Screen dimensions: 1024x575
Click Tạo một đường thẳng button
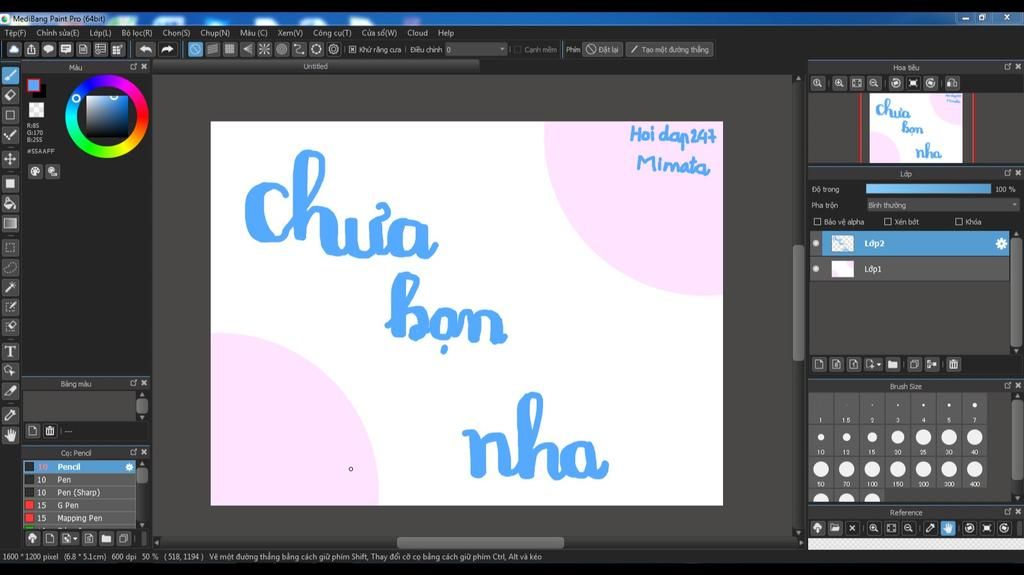pyautogui.click(x=669, y=50)
